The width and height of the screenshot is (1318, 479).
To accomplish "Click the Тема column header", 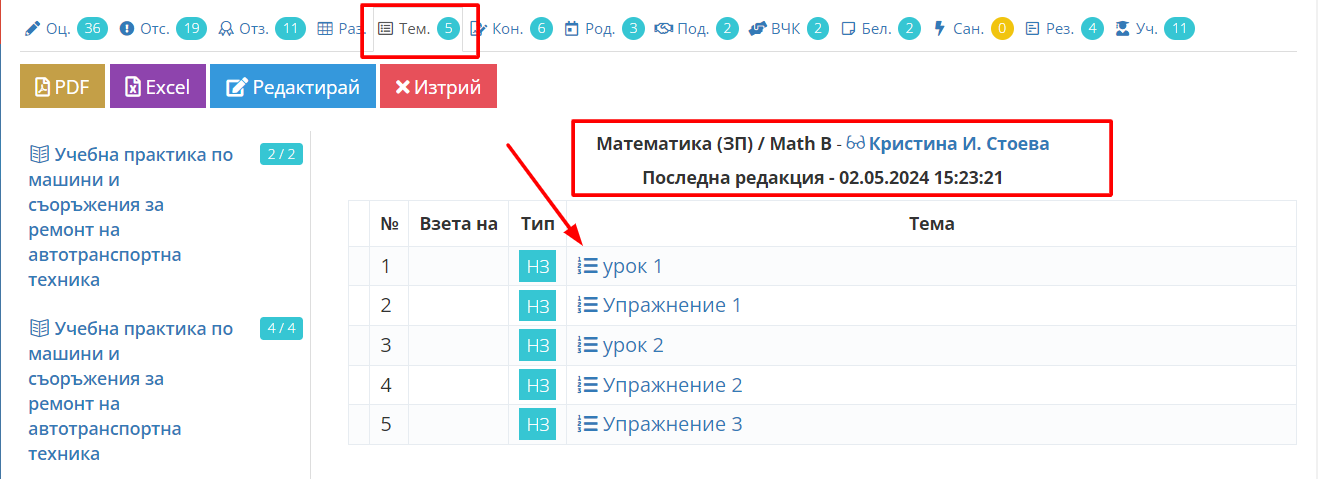I will point(931,224).
